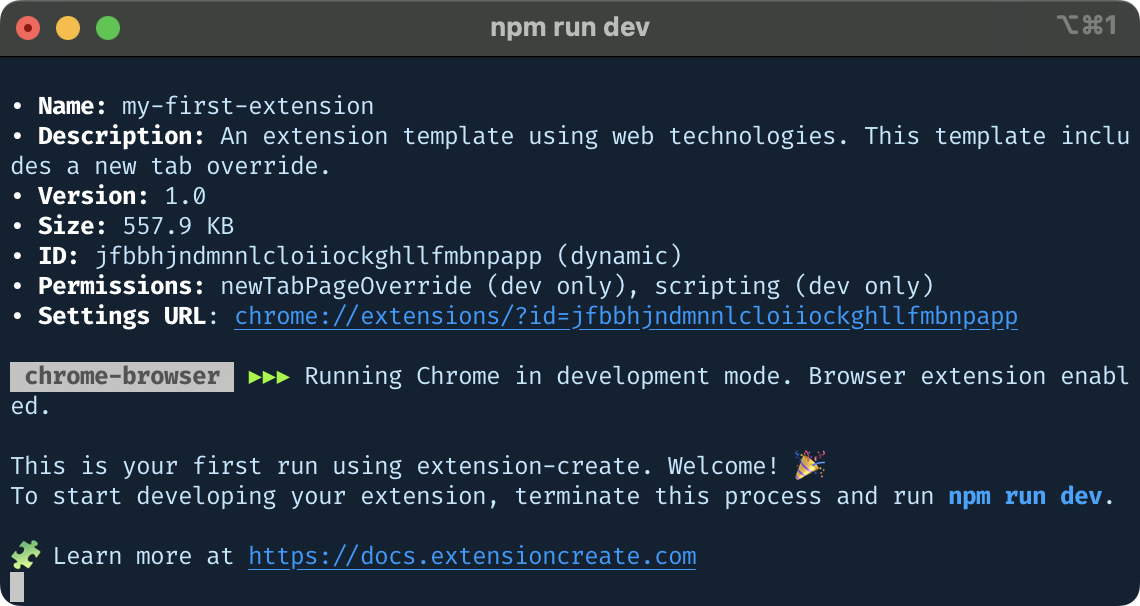Click the 'Learn more at' text
The width and height of the screenshot is (1140, 606).
click(x=143, y=557)
